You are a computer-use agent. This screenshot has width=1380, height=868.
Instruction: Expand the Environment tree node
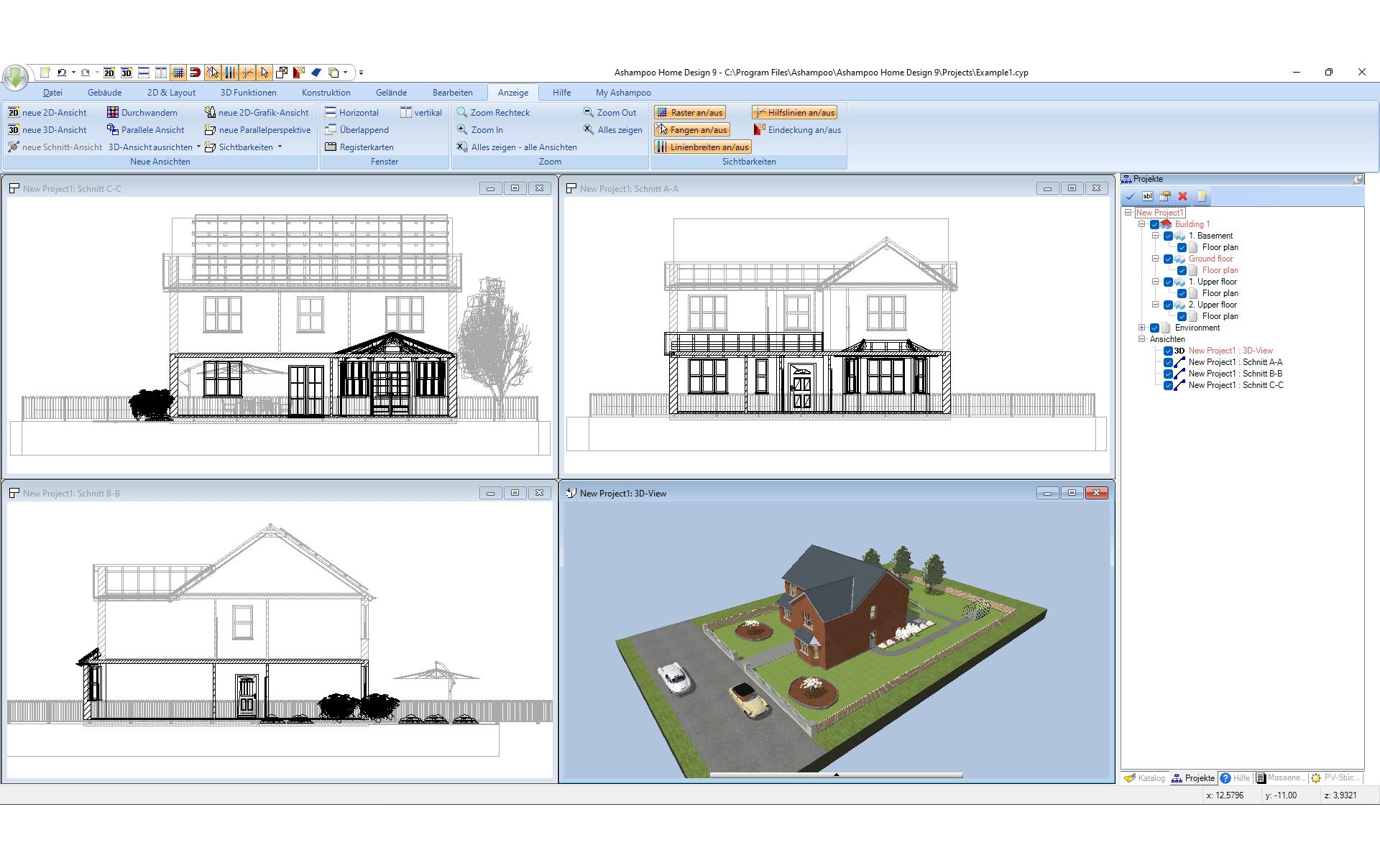click(x=1141, y=328)
